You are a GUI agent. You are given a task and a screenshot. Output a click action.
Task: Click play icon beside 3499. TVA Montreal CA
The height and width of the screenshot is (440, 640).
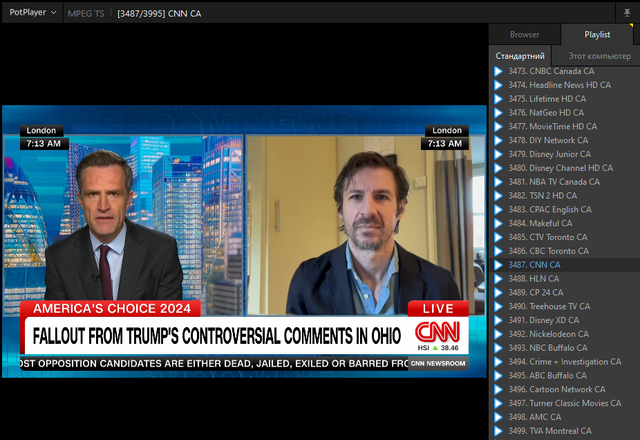pyautogui.click(x=498, y=431)
